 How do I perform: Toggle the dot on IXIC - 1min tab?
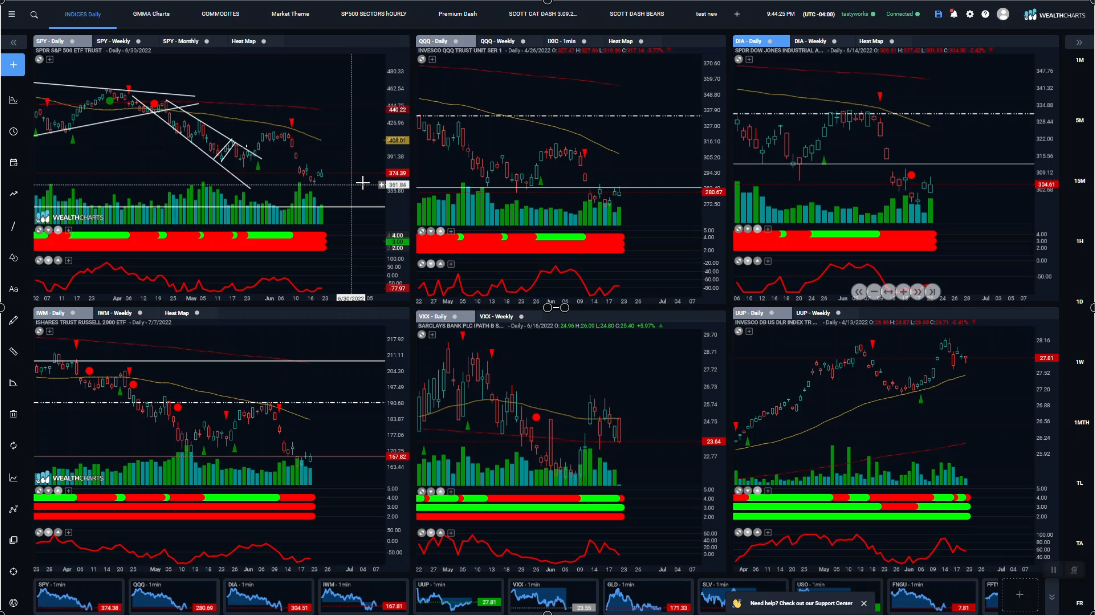coord(584,41)
